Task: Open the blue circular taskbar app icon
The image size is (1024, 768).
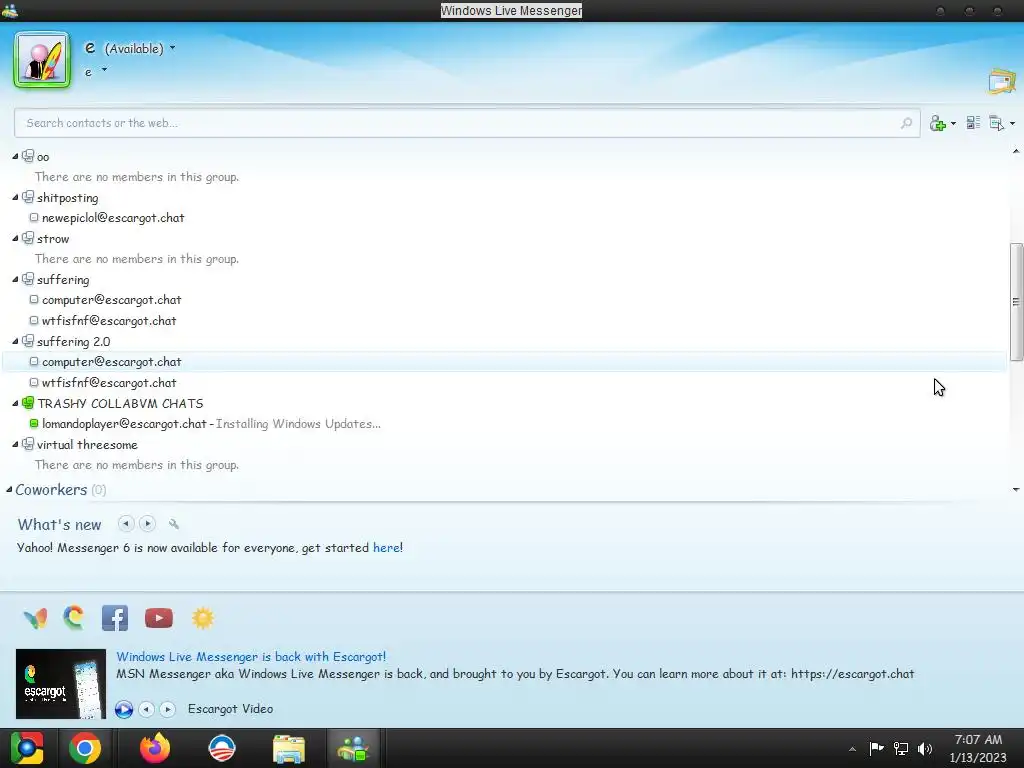Action: point(221,748)
